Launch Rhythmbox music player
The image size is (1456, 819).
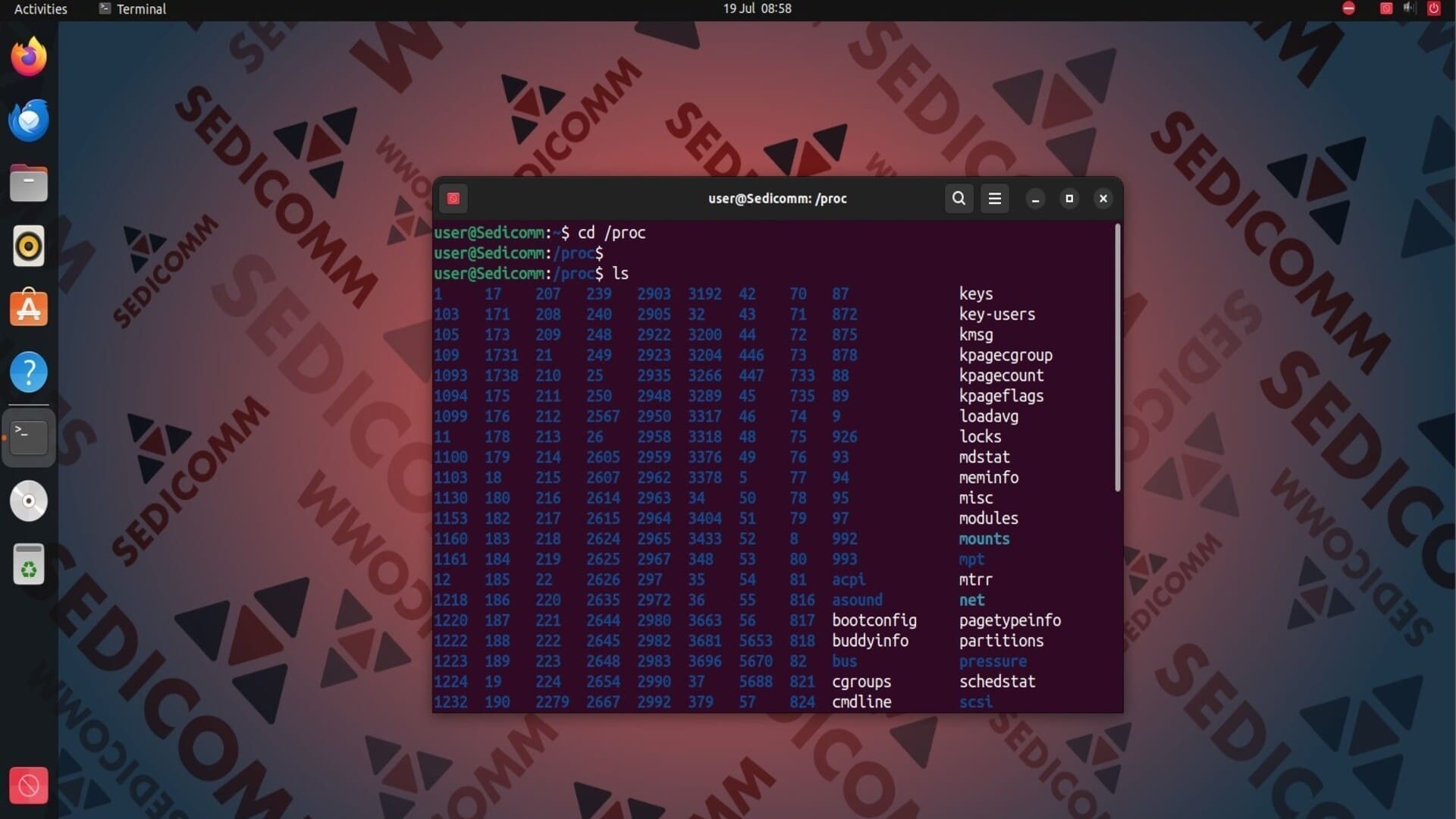pyautogui.click(x=29, y=246)
